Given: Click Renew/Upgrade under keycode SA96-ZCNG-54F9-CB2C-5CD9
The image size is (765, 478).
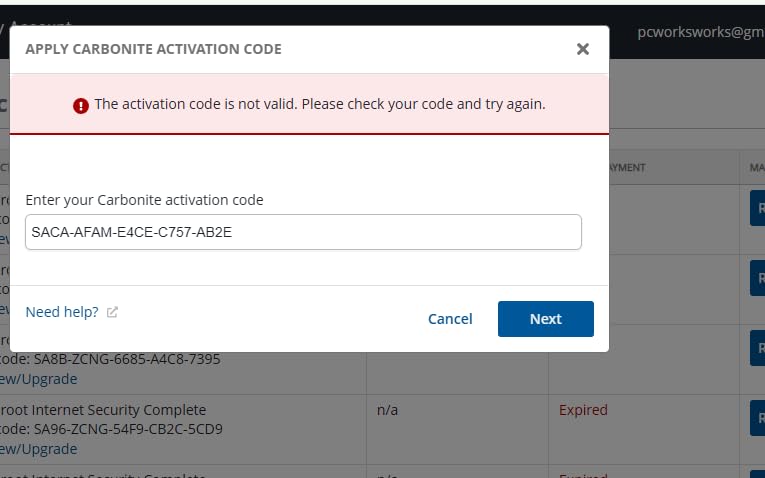Looking at the screenshot, I should 38,449.
